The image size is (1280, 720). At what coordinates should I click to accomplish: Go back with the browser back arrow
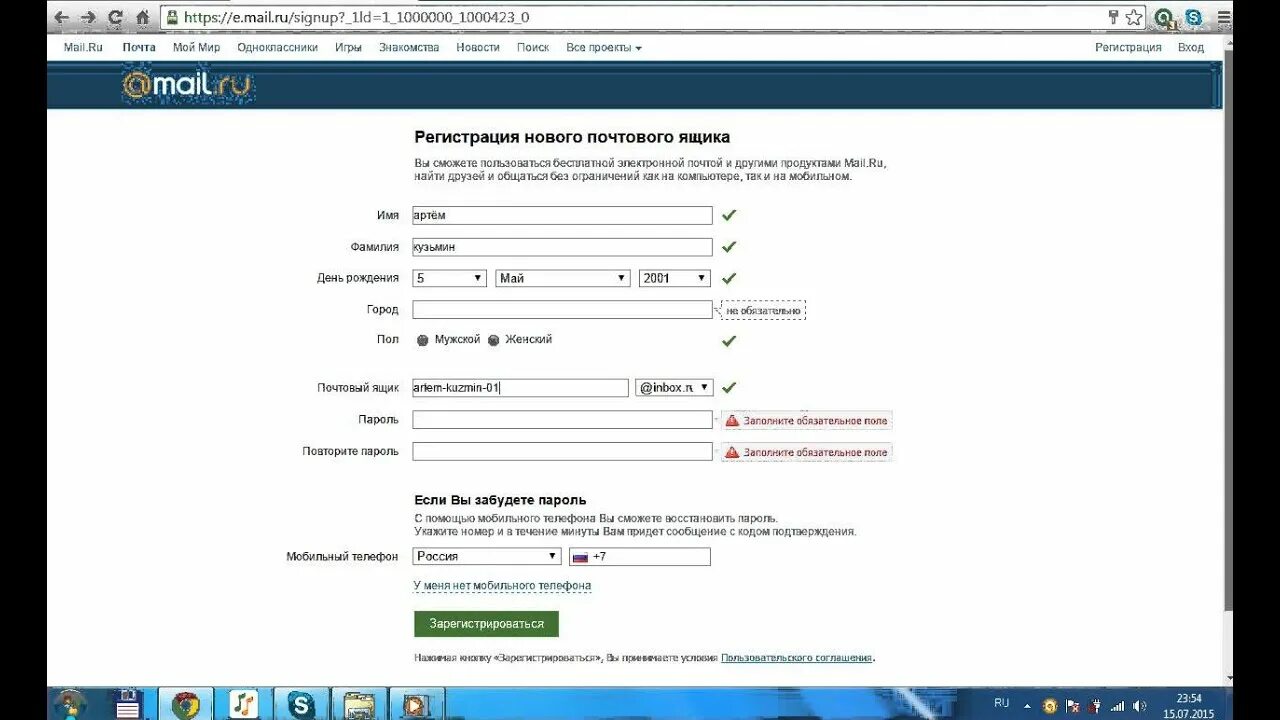coord(62,17)
